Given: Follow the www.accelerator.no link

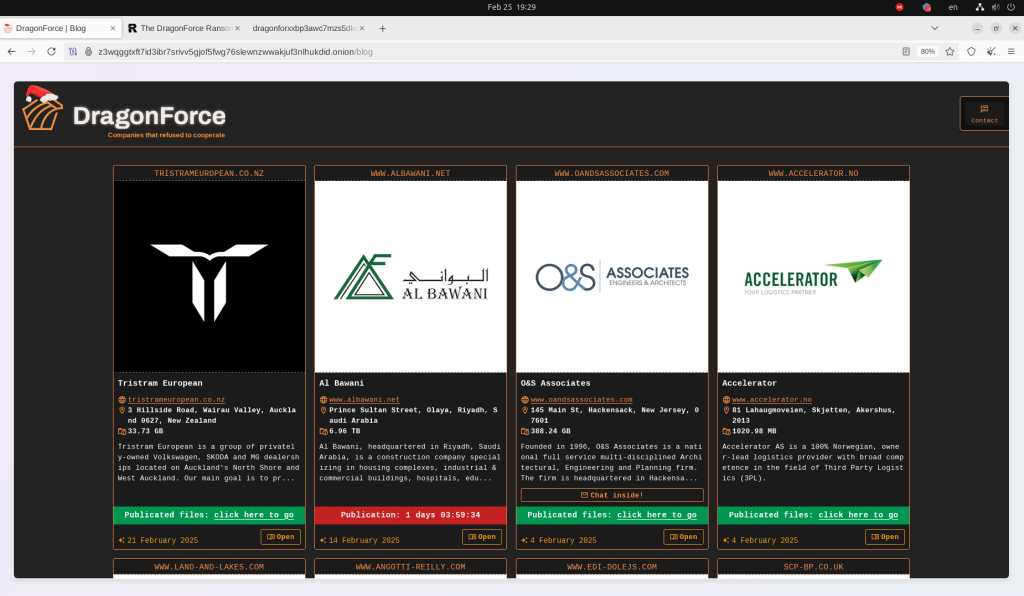Looking at the screenshot, I should [x=772, y=400].
